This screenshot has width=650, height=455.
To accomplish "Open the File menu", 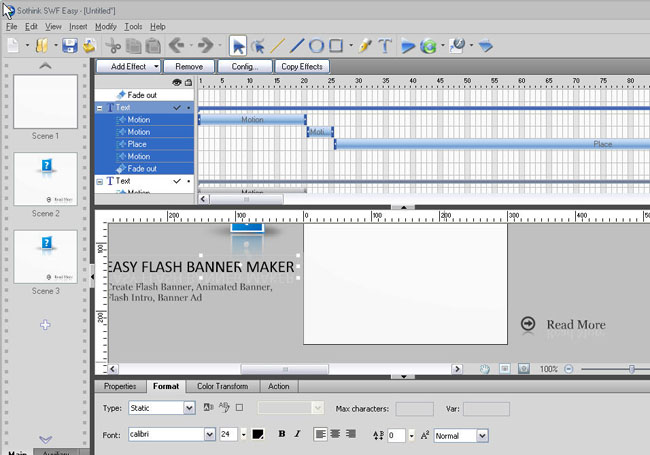I will coord(12,27).
